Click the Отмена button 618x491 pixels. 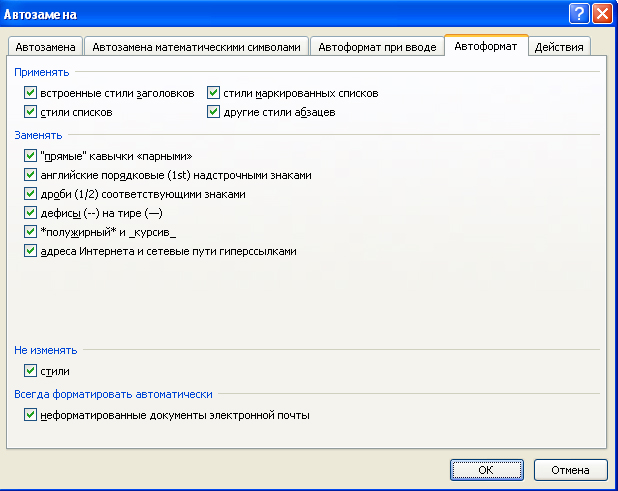[x=570, y=469]
